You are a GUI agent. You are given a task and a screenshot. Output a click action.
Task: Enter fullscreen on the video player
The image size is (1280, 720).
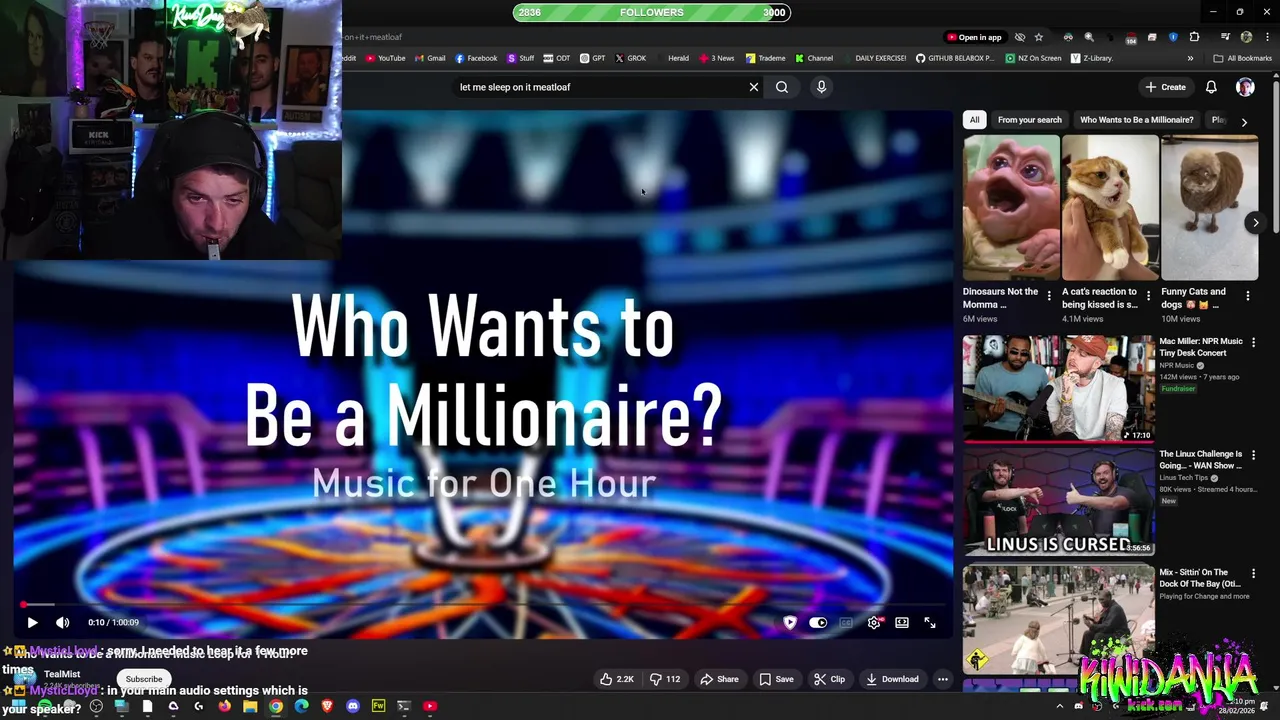coord(930,622)
